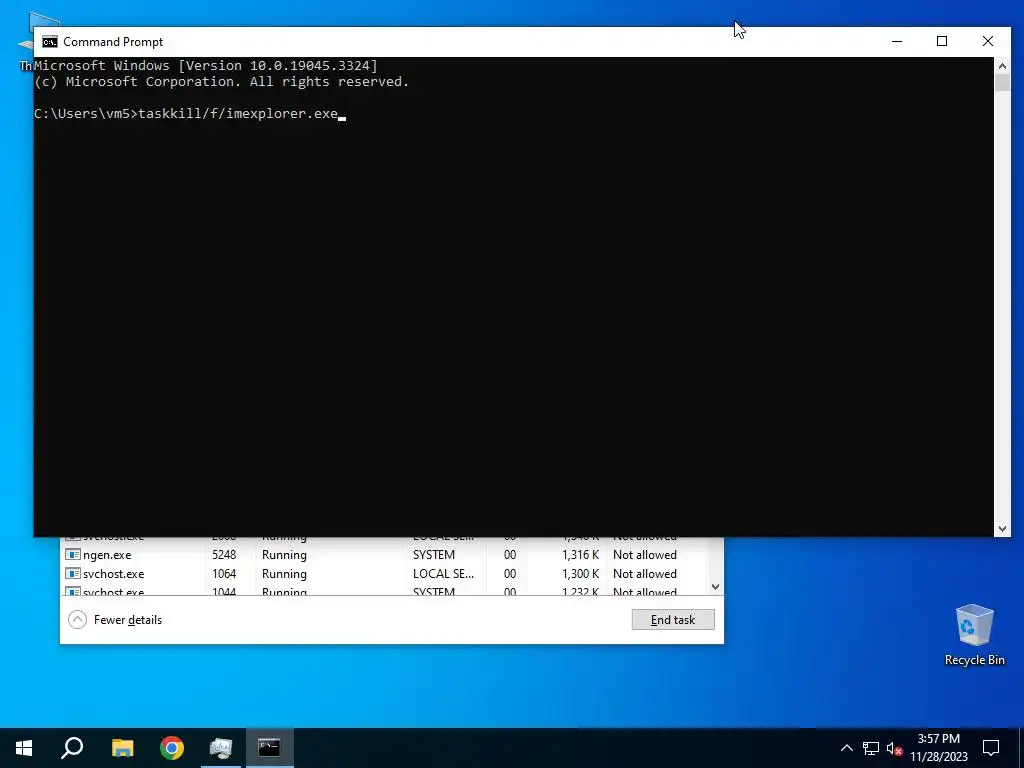Open the Windows Start menu
Viewport: 1024px width, 768px height.
click(x=24, y=748)
